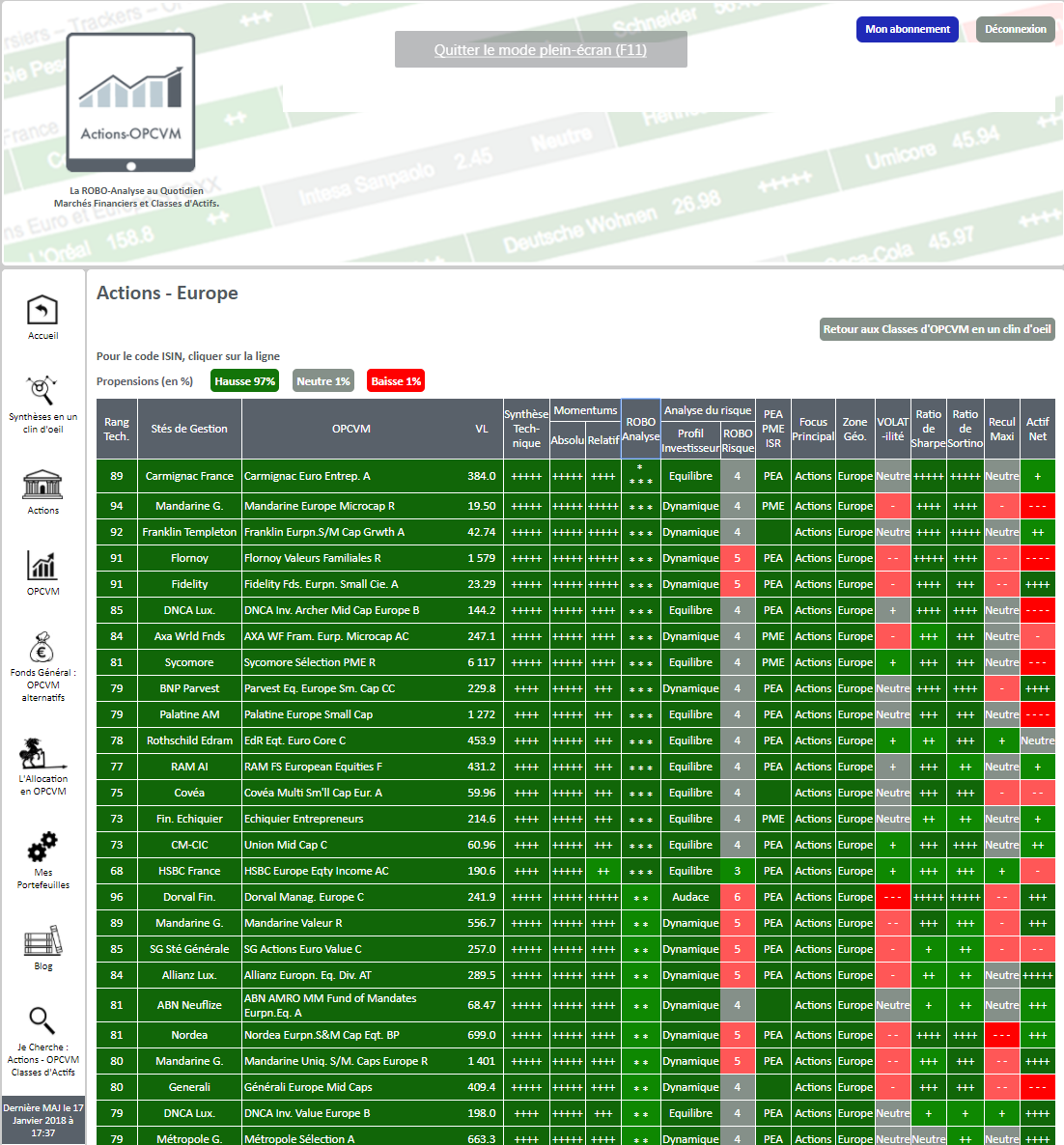This screenshot has height=1145, width=1064.
Task: Select RAM FS European Equities F
Action: pos(575,767)
